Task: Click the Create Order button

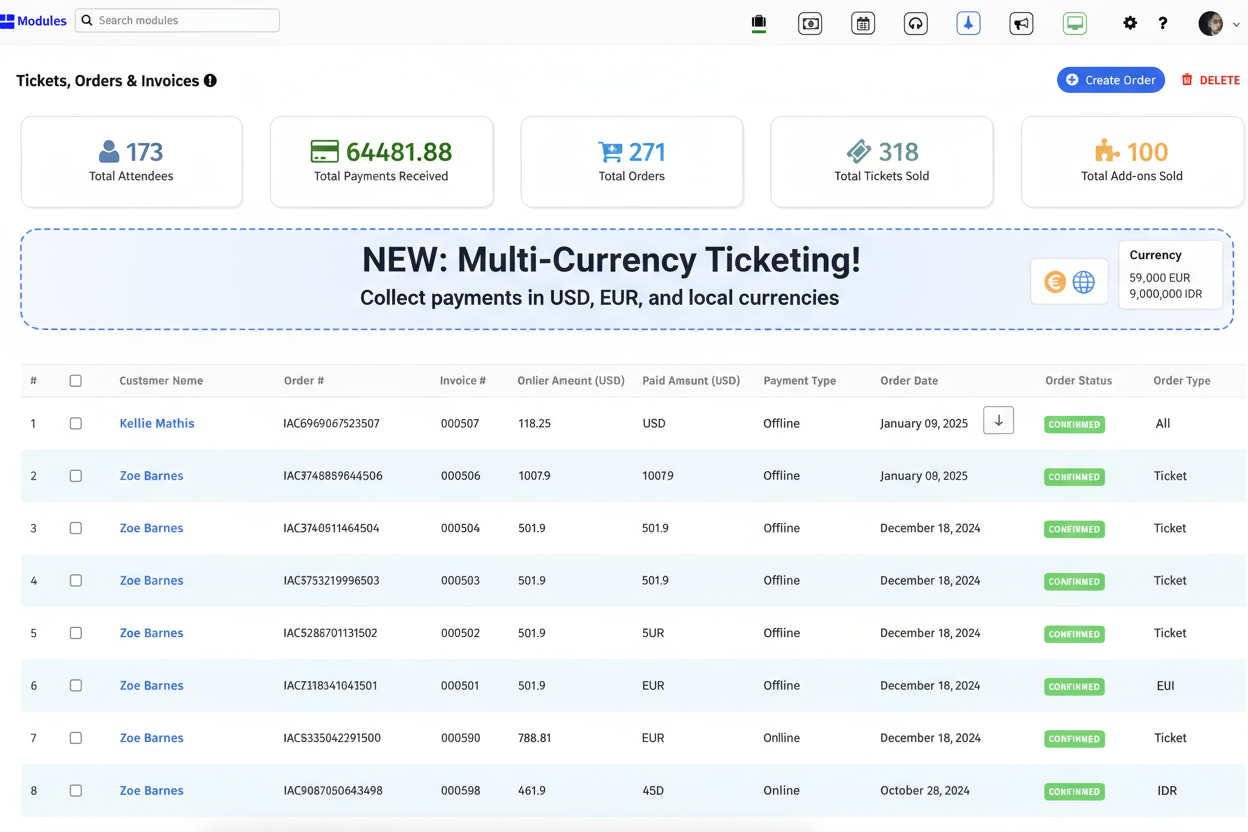Action: coord(1110,80)
